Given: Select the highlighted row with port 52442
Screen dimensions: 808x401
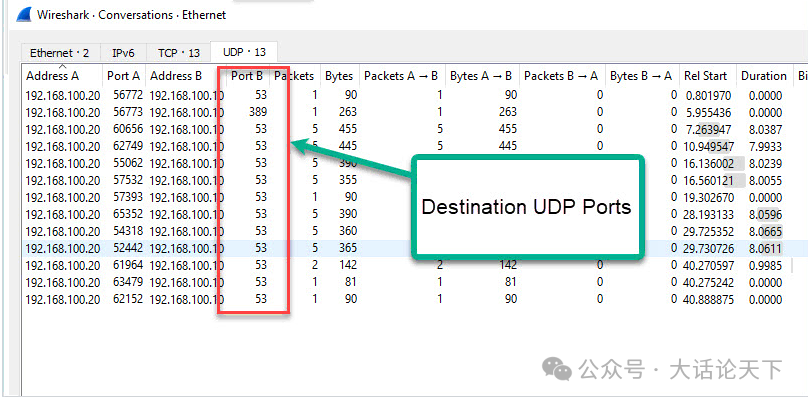Looking at the screenshot, I should (x=404, y=248).
